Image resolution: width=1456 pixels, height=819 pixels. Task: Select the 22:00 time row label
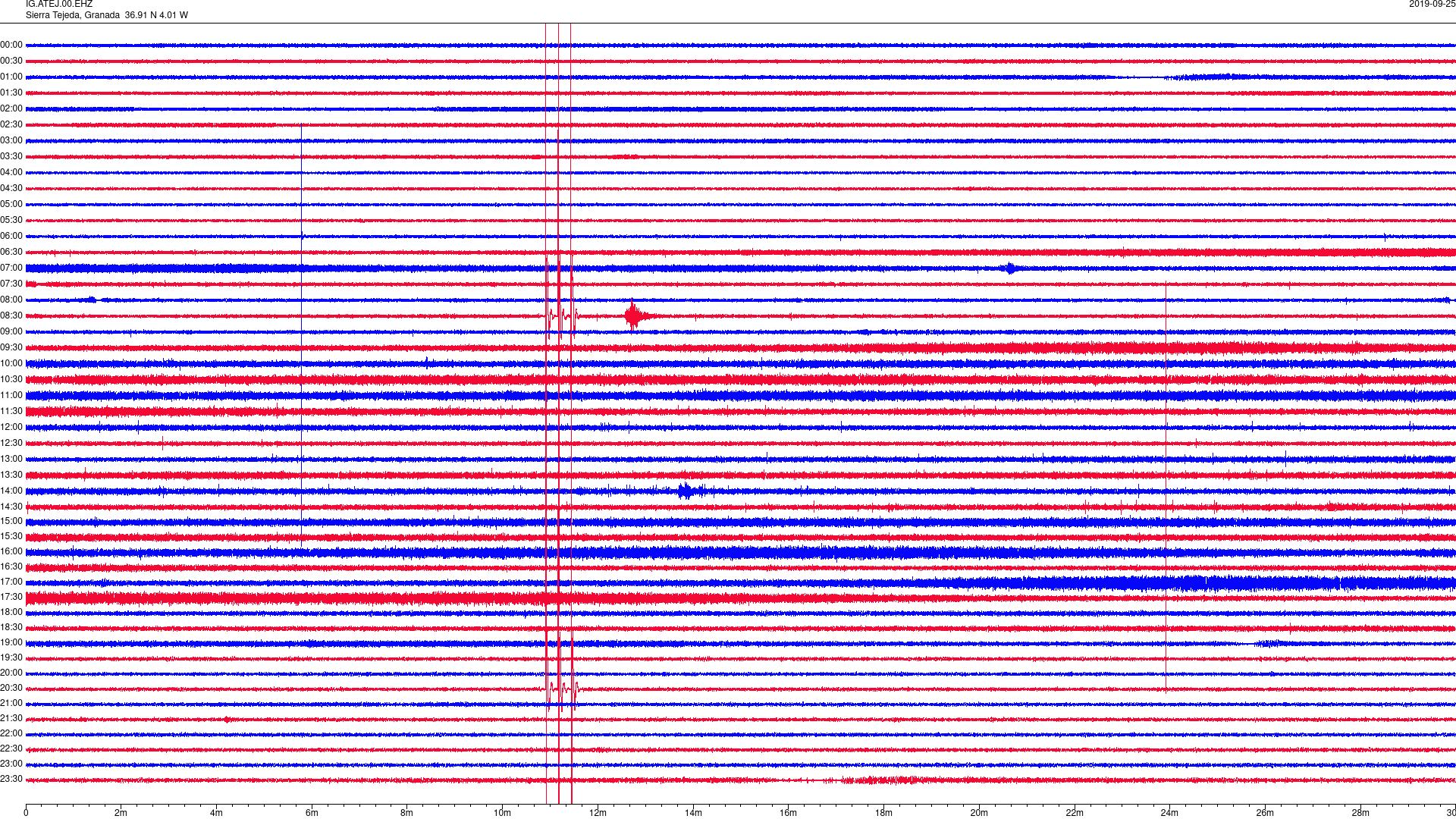(x=11, y=734)
